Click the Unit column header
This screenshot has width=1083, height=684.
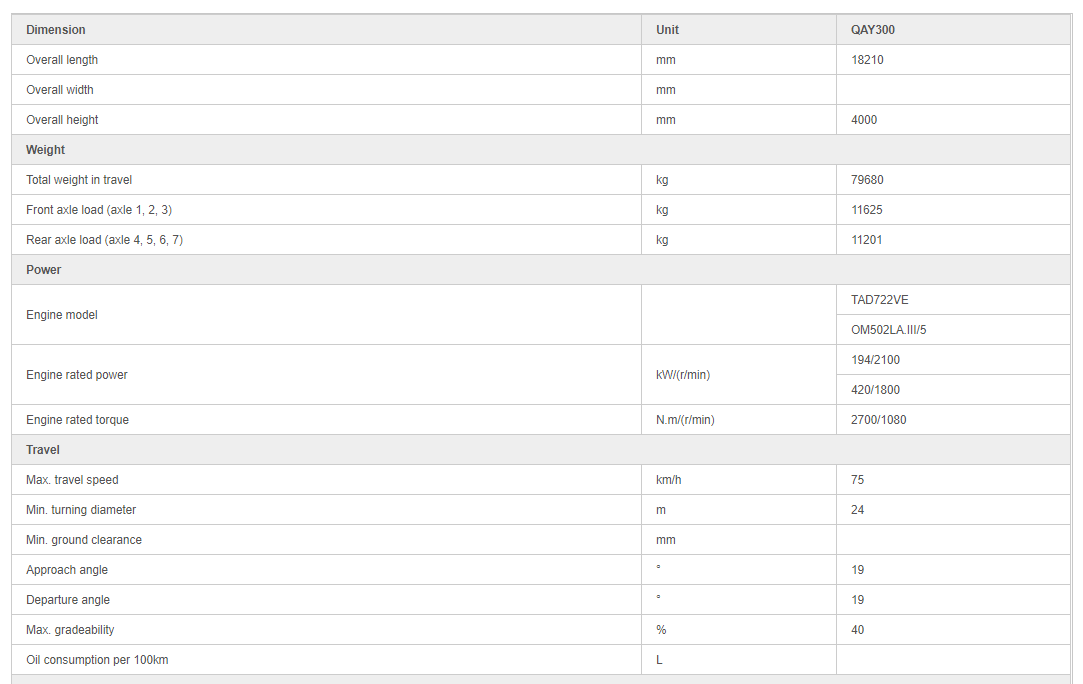pyautogui.click(x=667, y=30)
